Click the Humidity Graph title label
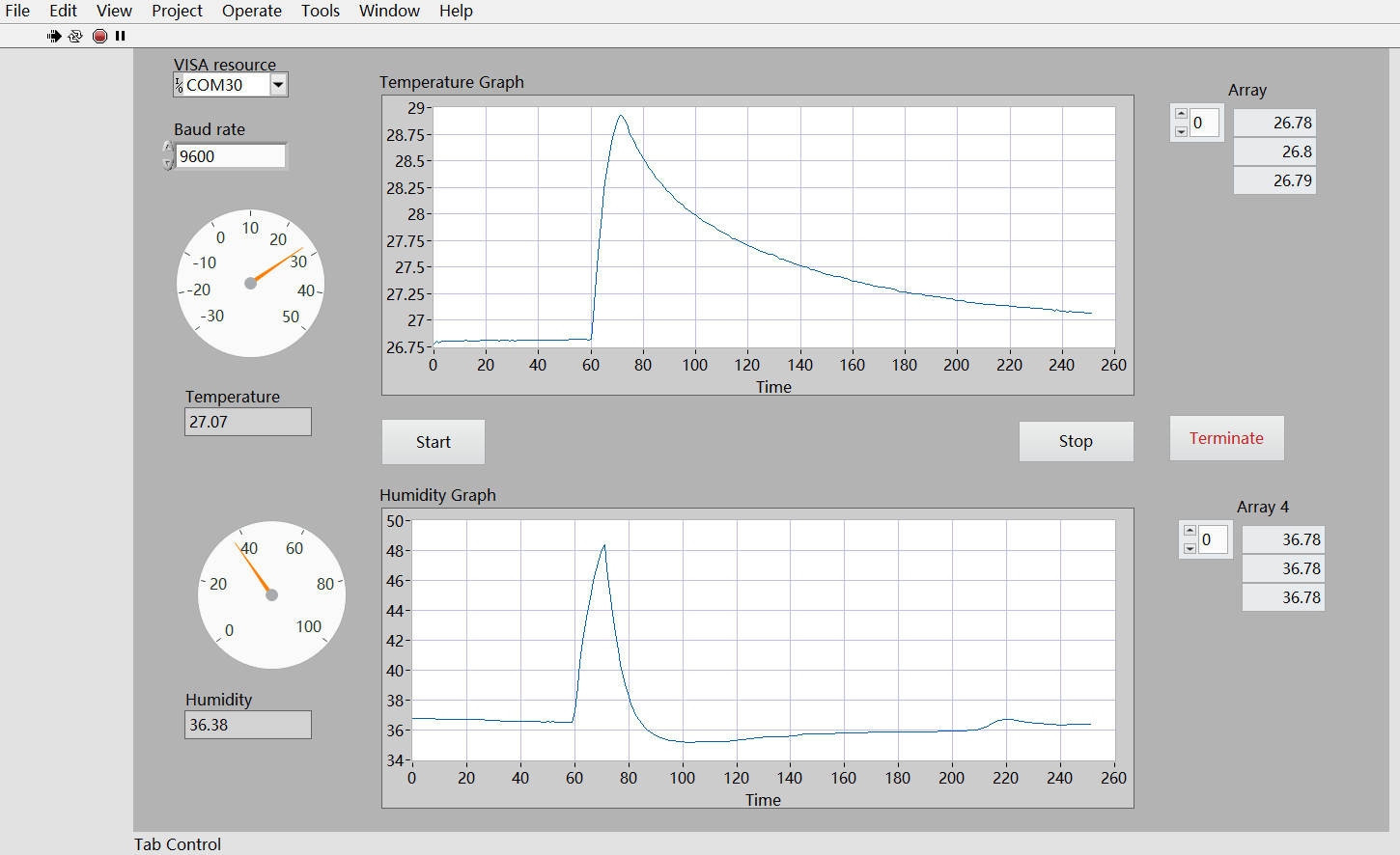Viewport: 1400px width, 855px height. tap(437, 495)
